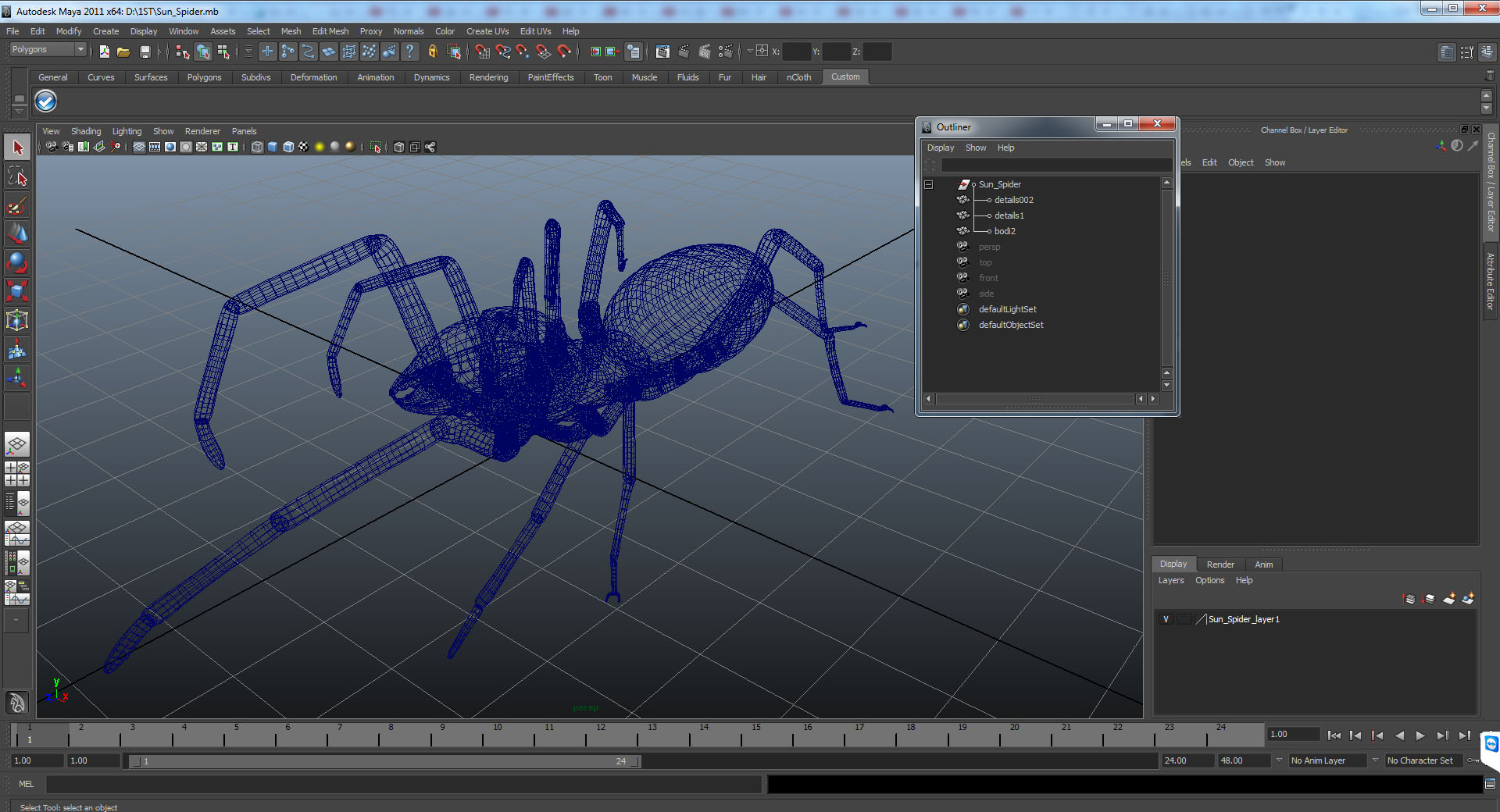Viewport: 1500px width, 812px height.
Task: Collapse the Sun_Spider hierarchy in Outliner
Action: (x=929, y=184)
